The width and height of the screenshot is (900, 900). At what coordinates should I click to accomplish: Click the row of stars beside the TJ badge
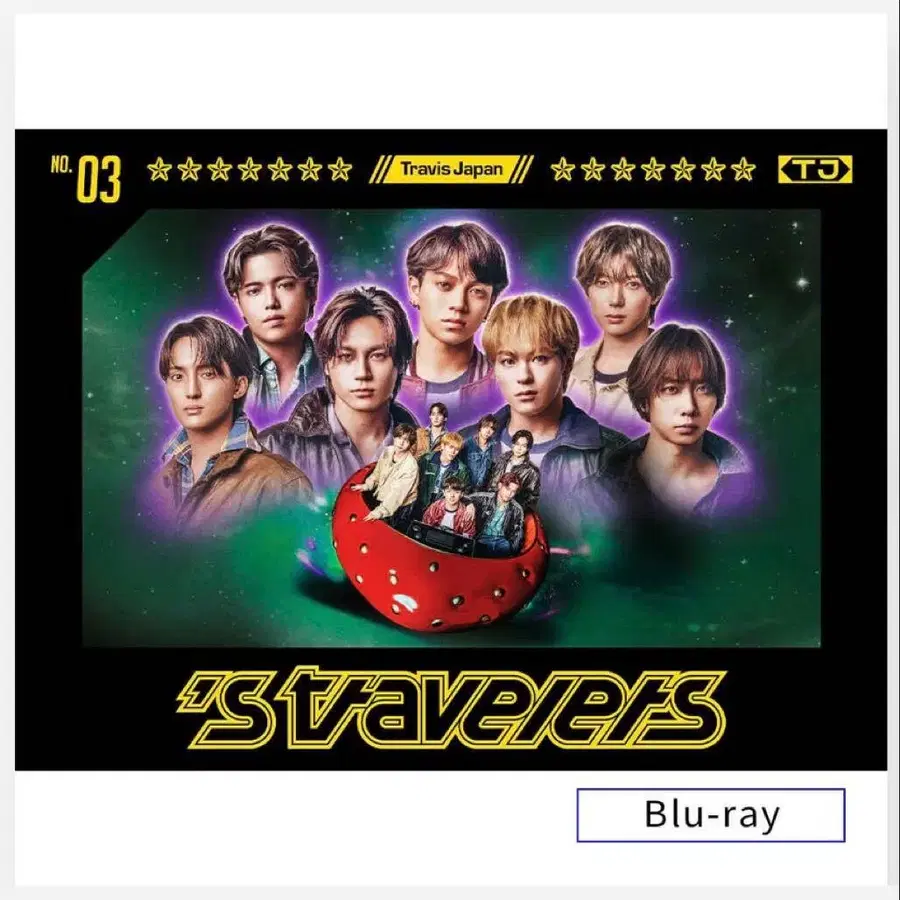tap(653, 170)
